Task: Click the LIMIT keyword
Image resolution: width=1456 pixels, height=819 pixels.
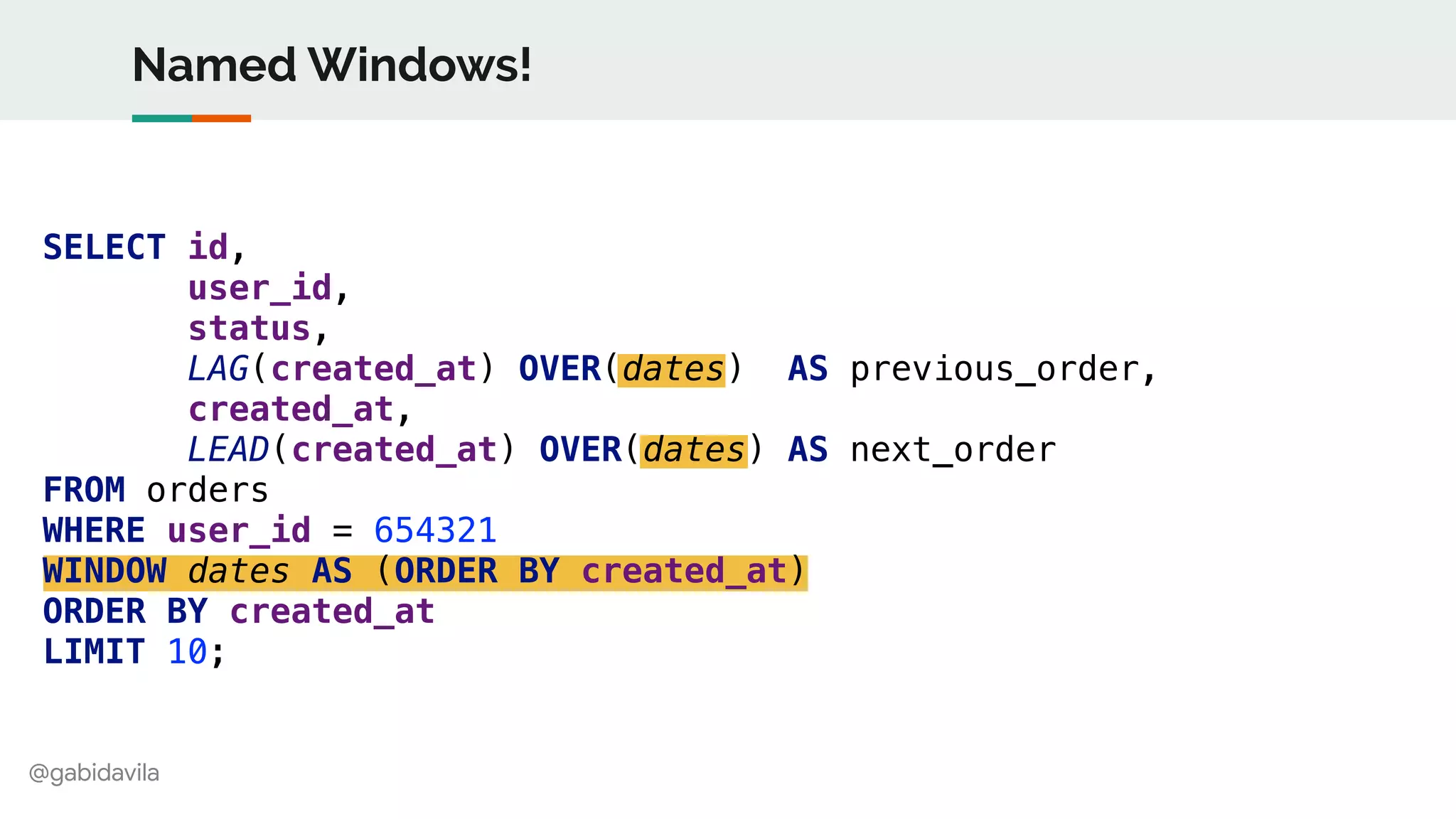Action: click(94, 652)
